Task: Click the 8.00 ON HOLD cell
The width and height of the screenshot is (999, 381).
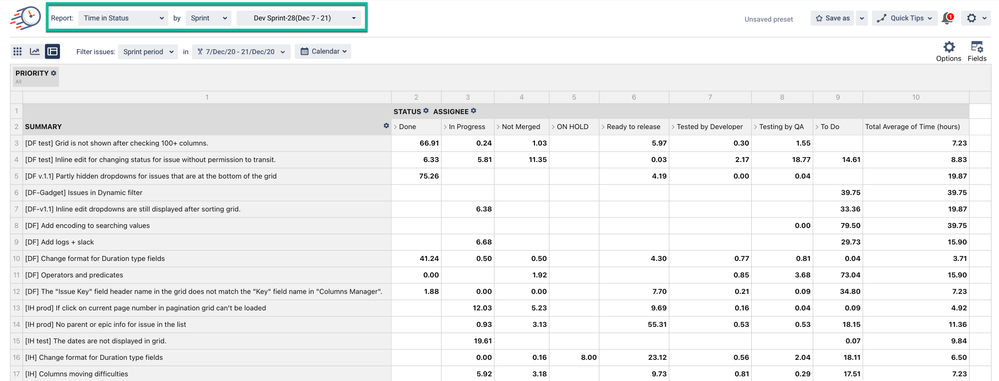Action: click(x=574, y=357)
